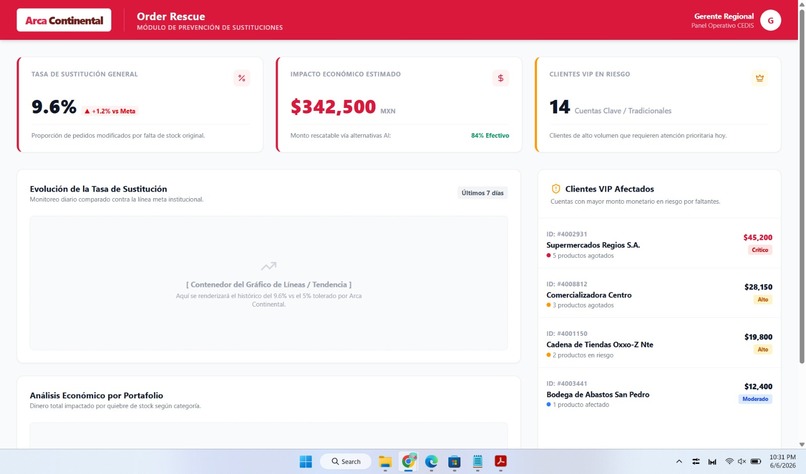Open the G user avatar
The height and width of the screenshot is (474, 806).
(770, 21)
